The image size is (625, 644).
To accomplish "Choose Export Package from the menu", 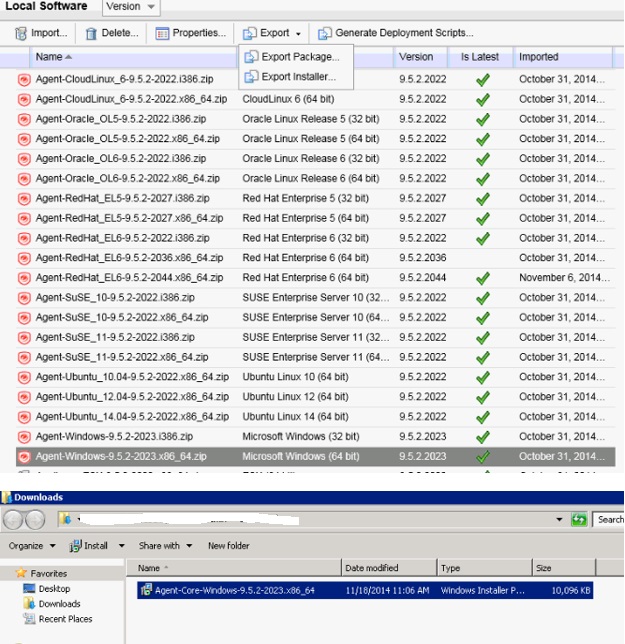I will click(x=299, y=57).
